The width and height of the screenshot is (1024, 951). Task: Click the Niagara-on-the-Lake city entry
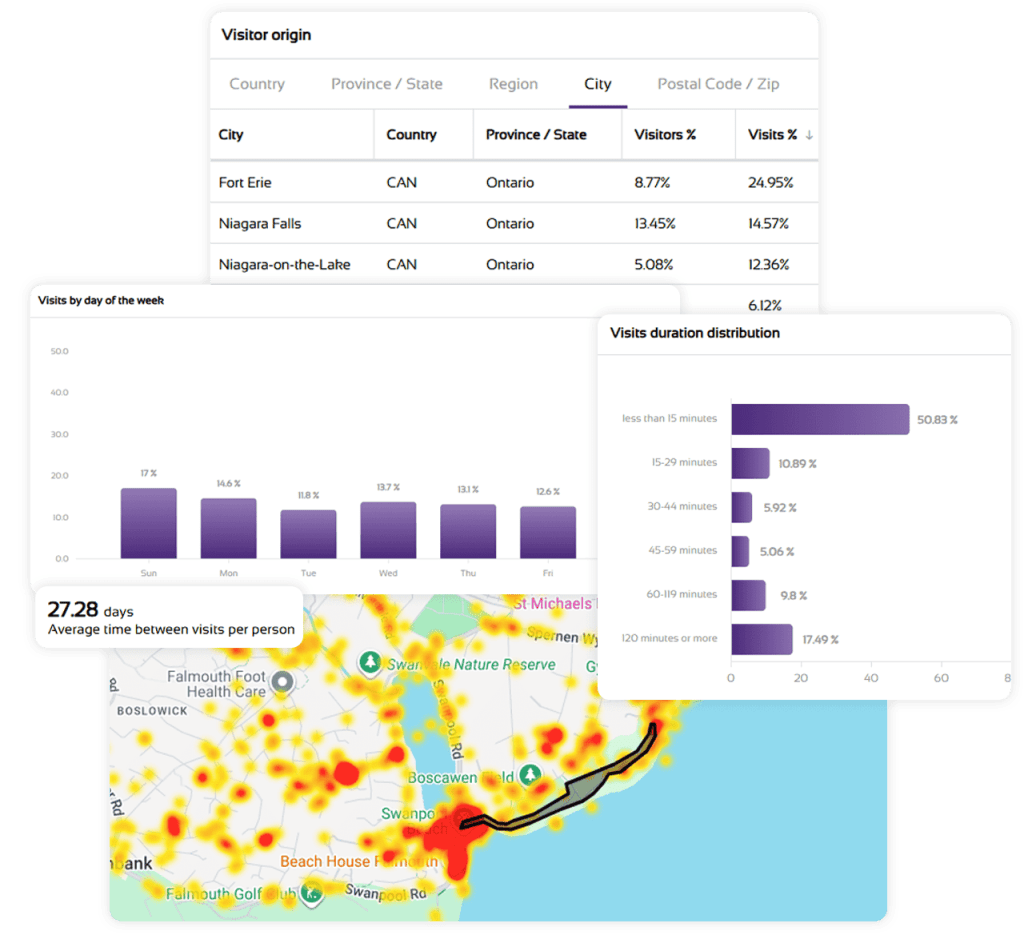click(x=284, y=265)
